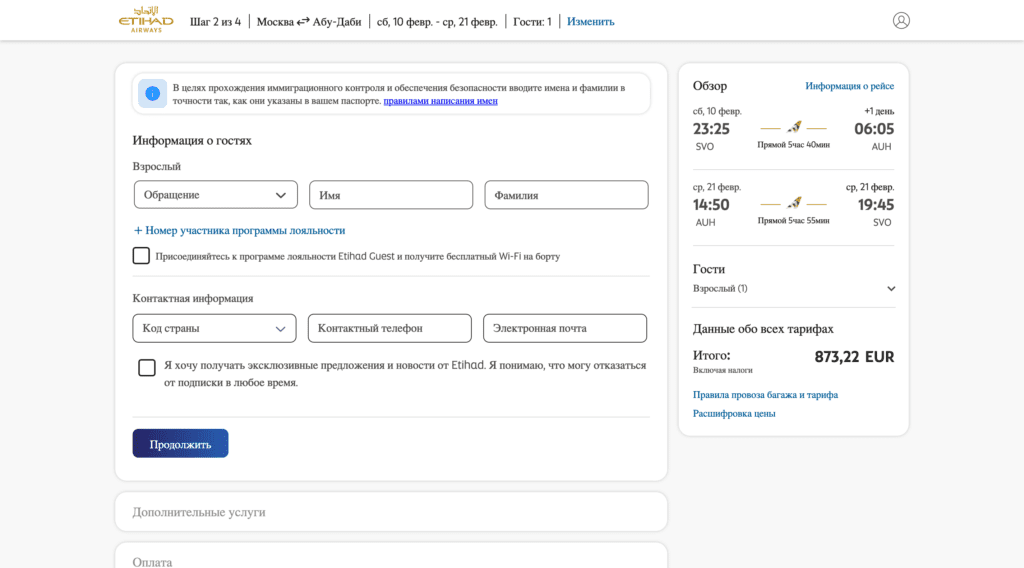Open Информация о рейсе link
This screenshot has width=1024, height=568.
click(x=850, y=86)
